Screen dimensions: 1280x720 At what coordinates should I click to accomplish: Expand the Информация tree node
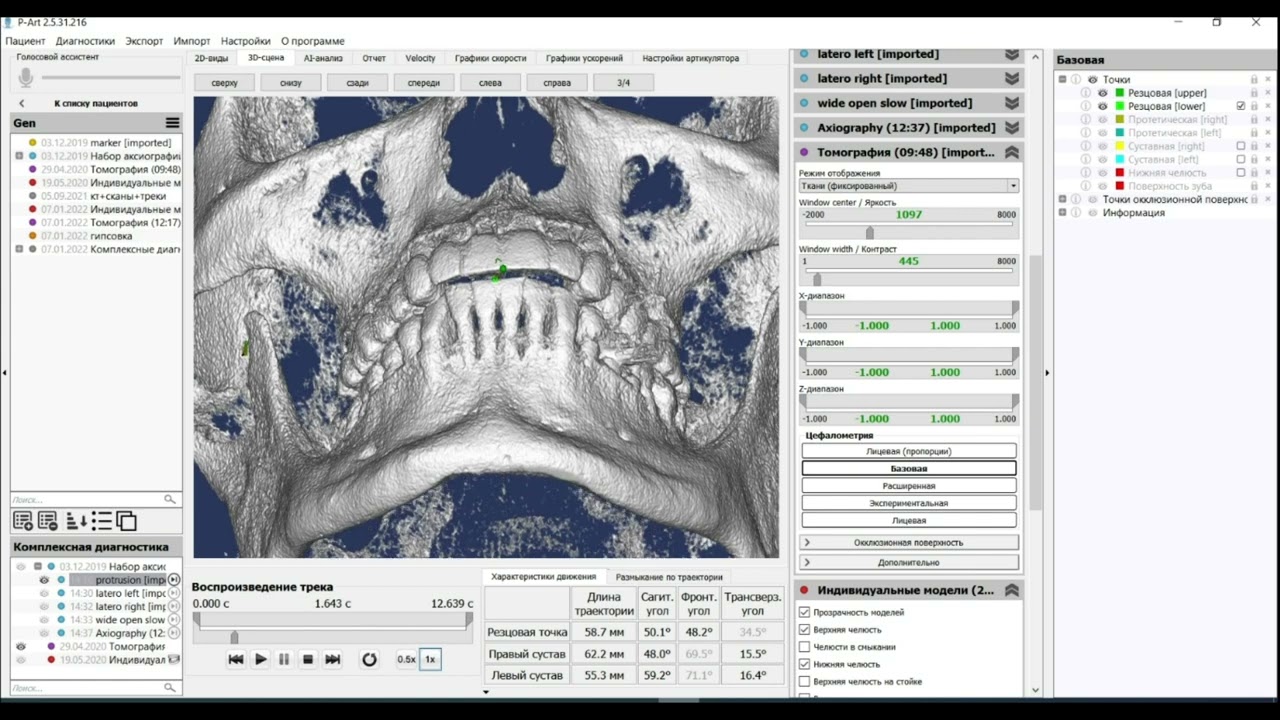[1062, 213]
